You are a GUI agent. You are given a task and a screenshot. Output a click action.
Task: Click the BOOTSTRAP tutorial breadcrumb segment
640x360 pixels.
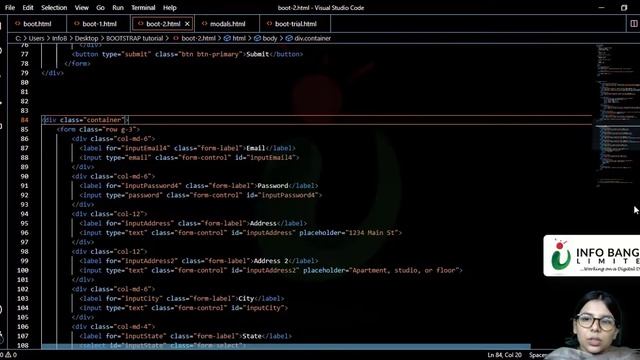tap(135, 38)
